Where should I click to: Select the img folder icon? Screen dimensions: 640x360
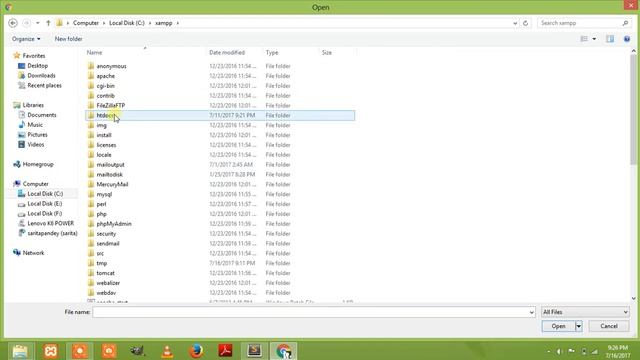pos(91,125)
